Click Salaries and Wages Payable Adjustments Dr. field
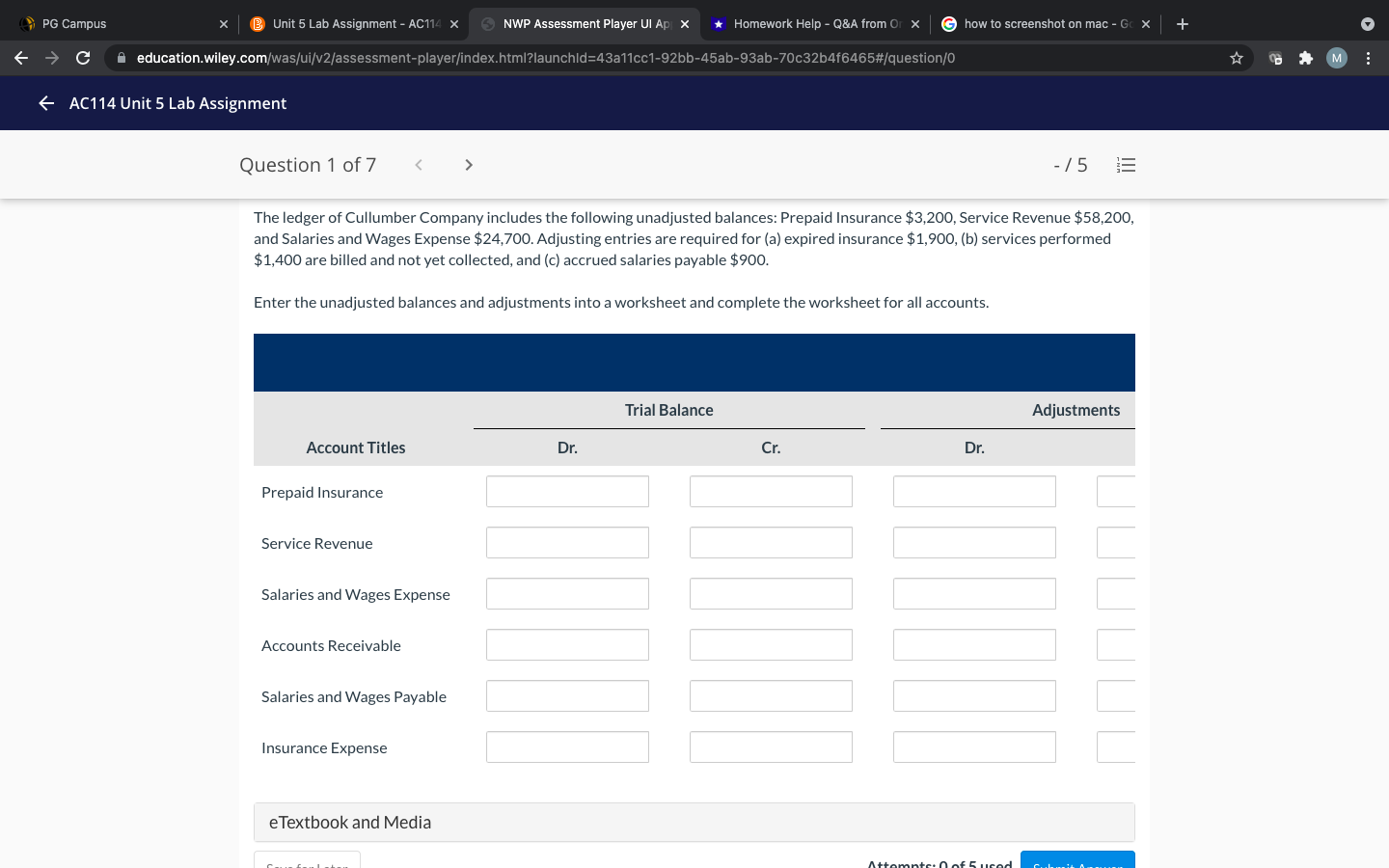Viewport: 1389px width, 868px height. 974,696
